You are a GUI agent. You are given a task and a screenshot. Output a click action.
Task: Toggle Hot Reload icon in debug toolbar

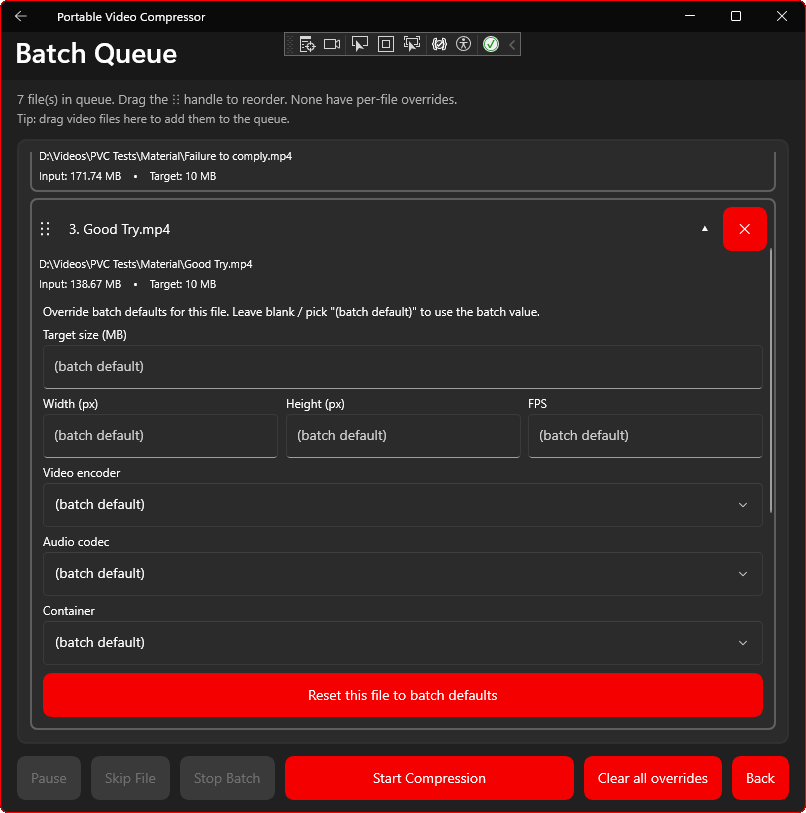point(439,45)
